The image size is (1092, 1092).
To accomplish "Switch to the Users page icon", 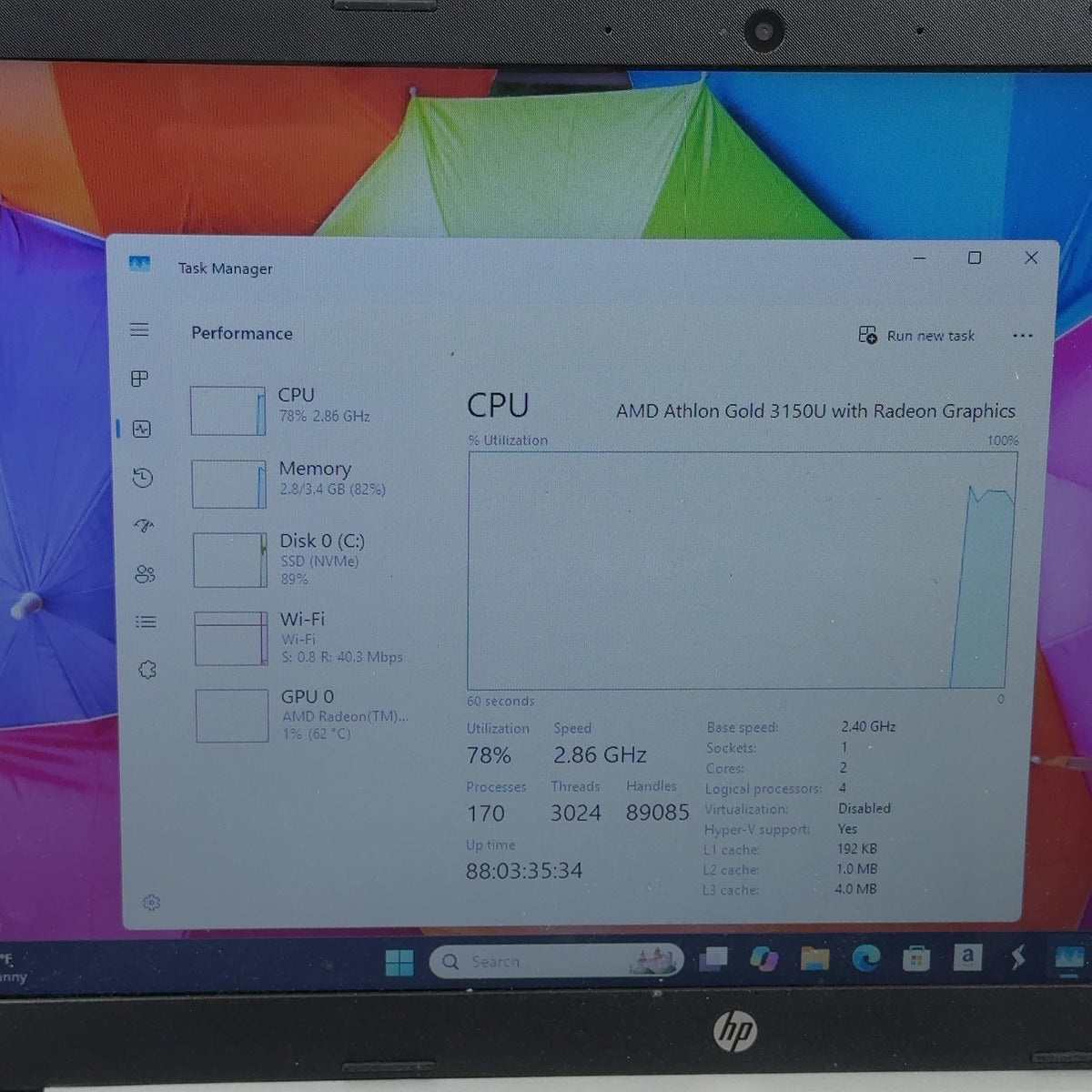I will pos(145,574).
